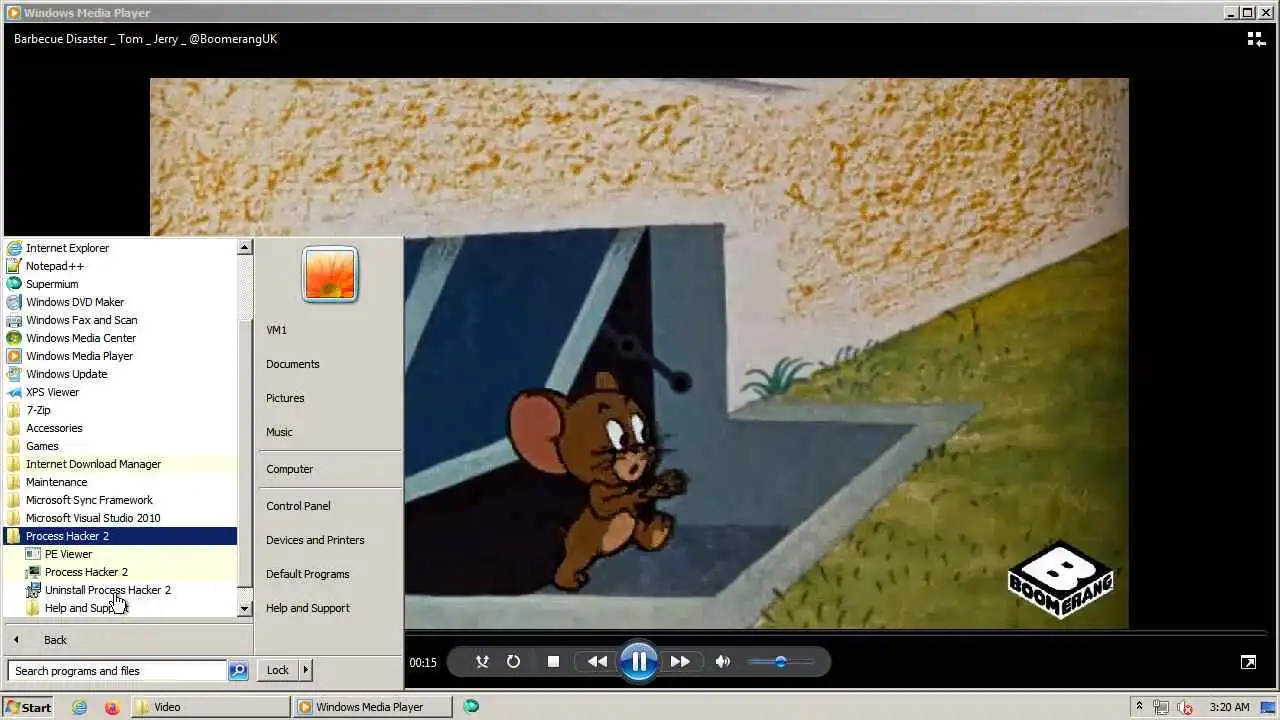Mute the player with the speaker icon
This screenshot has width=1280, height=720.
click(x=723, y=662)
